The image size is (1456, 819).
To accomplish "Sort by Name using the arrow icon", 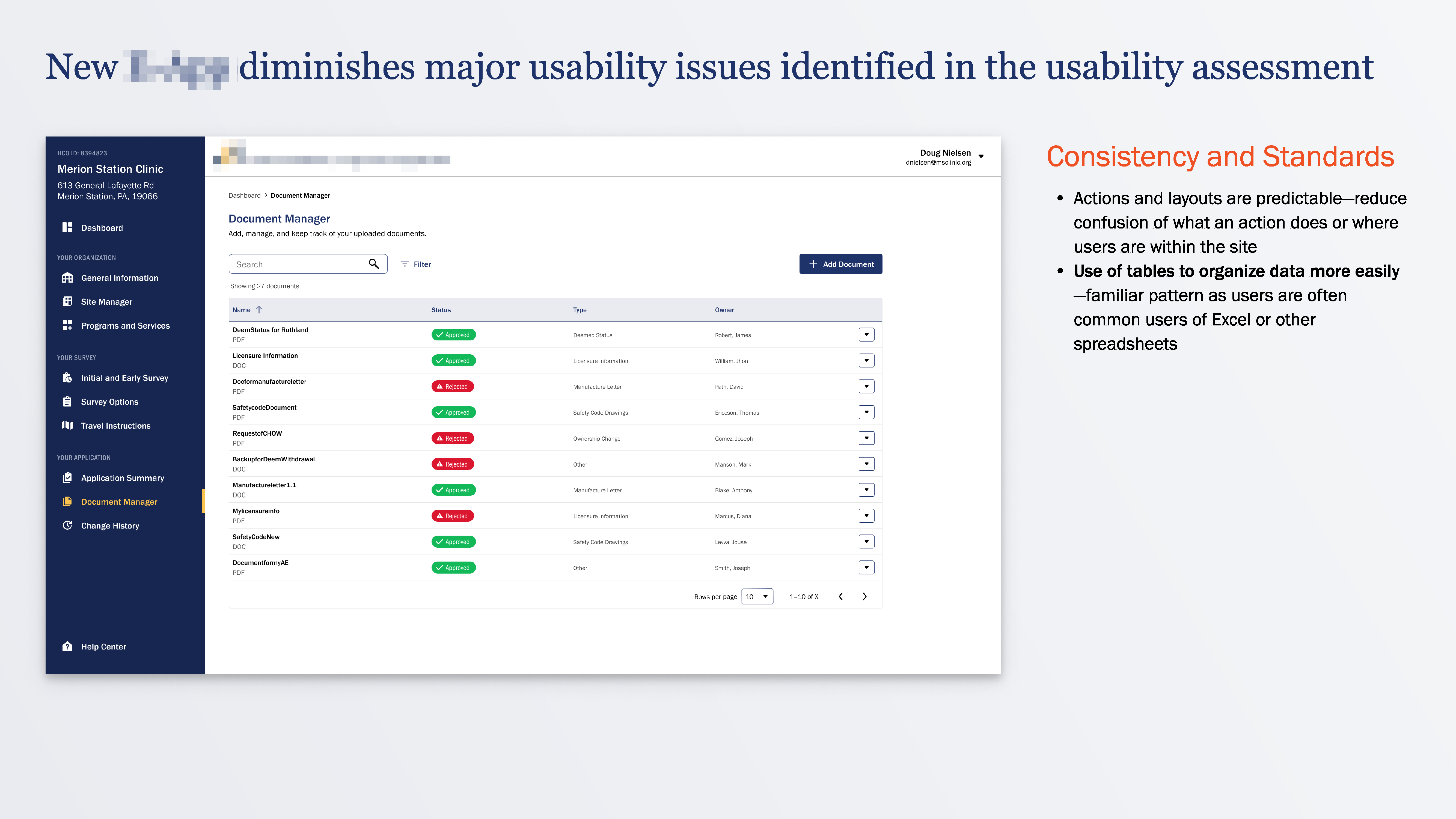I will point(259,310).
